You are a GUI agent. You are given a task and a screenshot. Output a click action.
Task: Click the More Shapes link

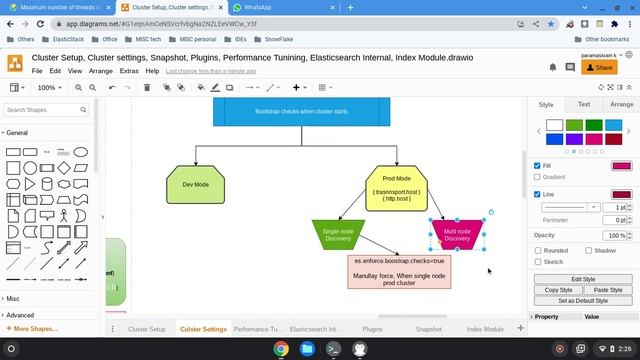[32, 329]
